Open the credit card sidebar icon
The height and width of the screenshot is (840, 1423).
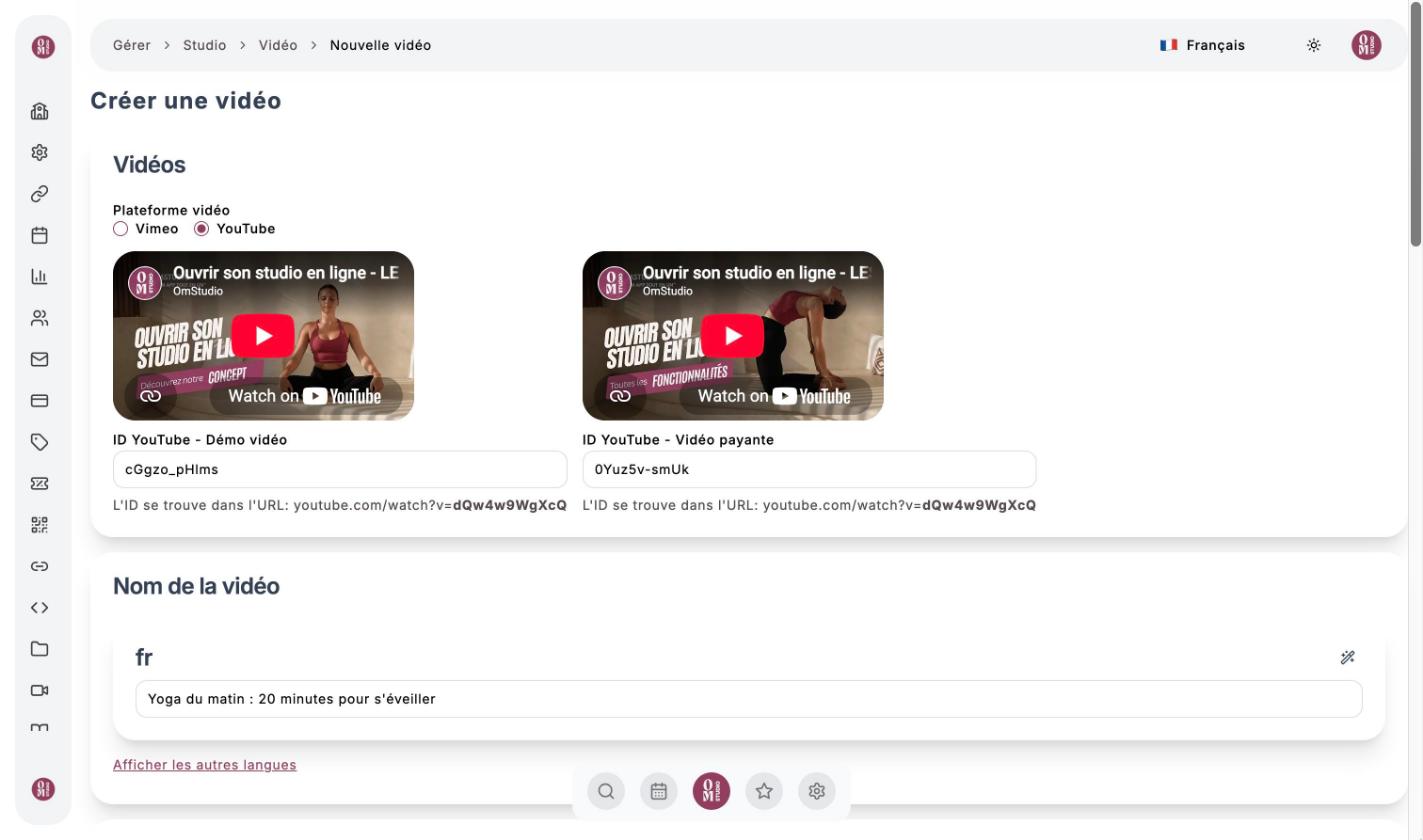coord(39,401)
